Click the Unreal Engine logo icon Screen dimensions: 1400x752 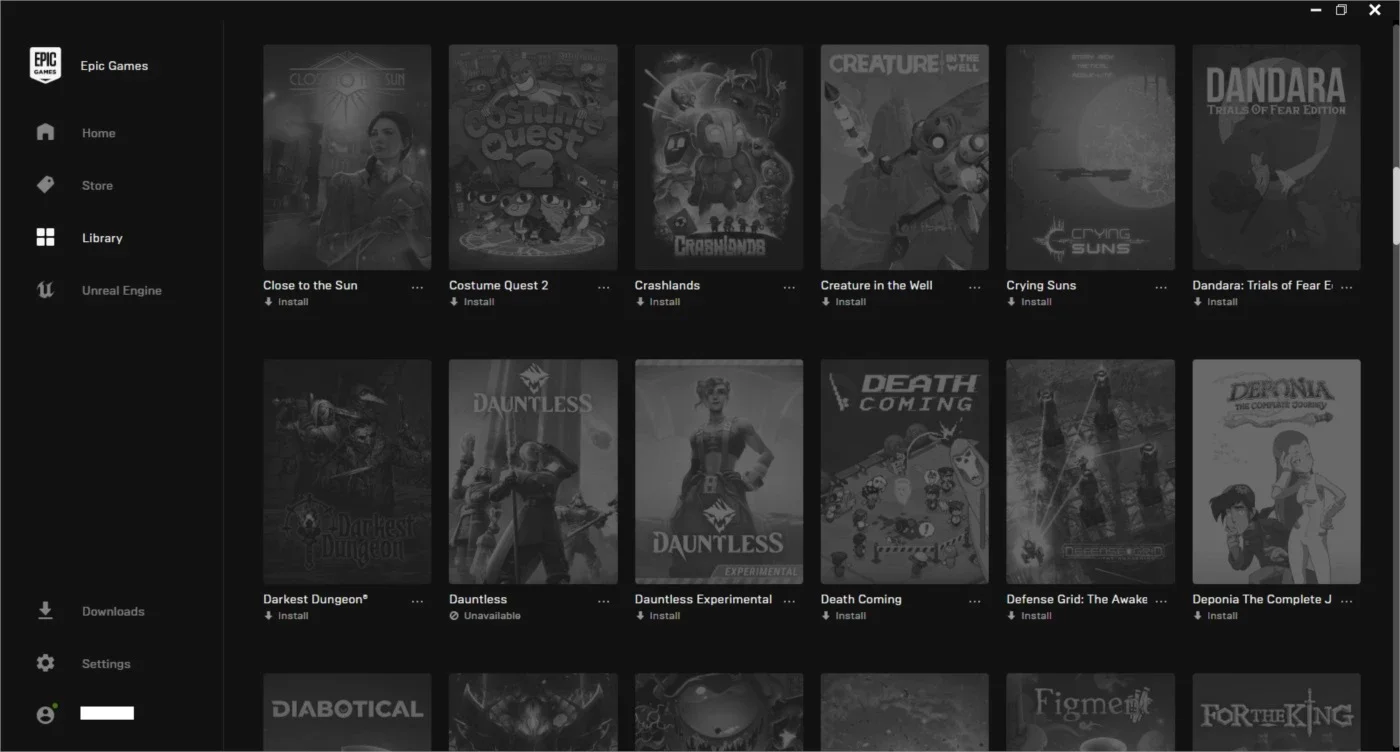45,290
